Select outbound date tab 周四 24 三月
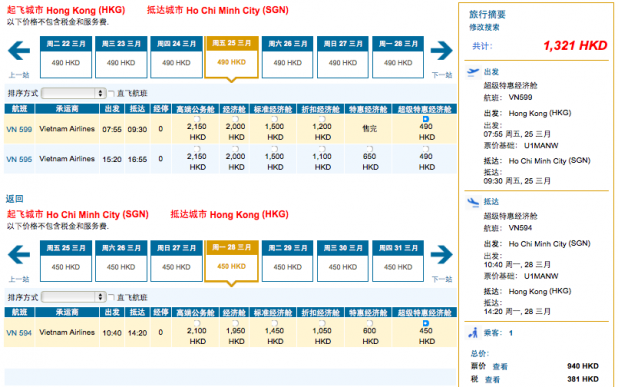The width and height of the screenshot is (618, 387). pyautogui.click(x=176, y=57)
